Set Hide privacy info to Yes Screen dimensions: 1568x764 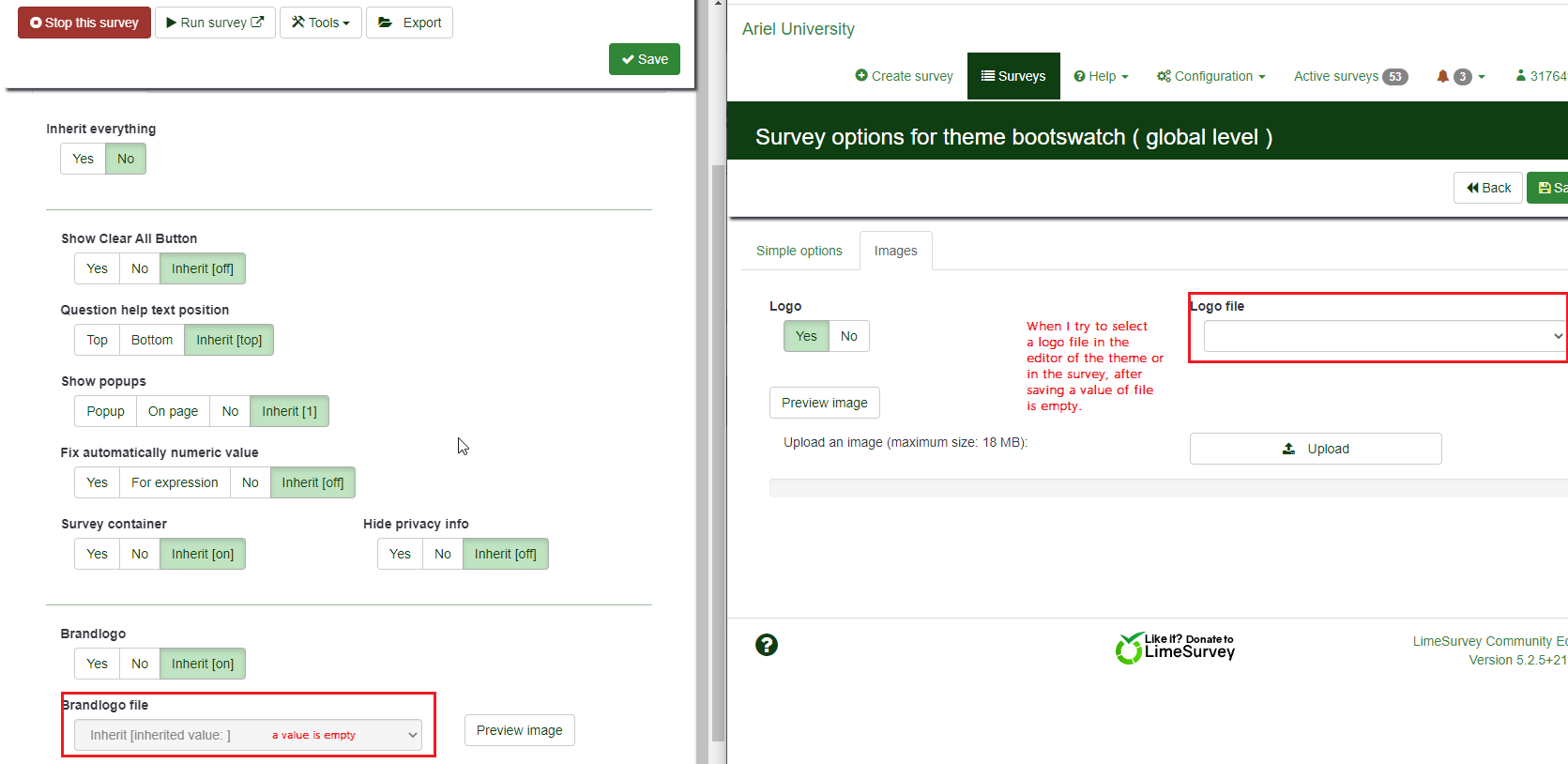(401, 554)
